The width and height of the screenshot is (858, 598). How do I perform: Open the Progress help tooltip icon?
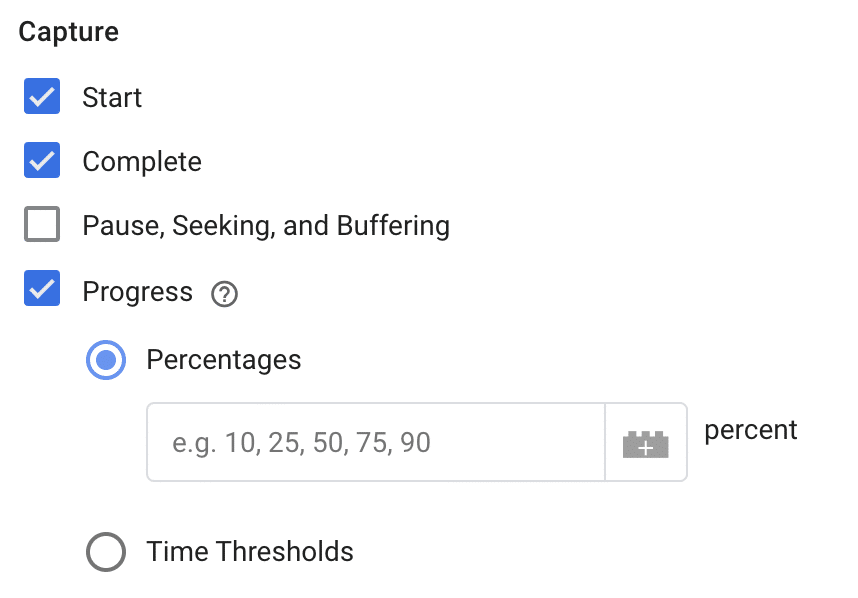point(225,295)
